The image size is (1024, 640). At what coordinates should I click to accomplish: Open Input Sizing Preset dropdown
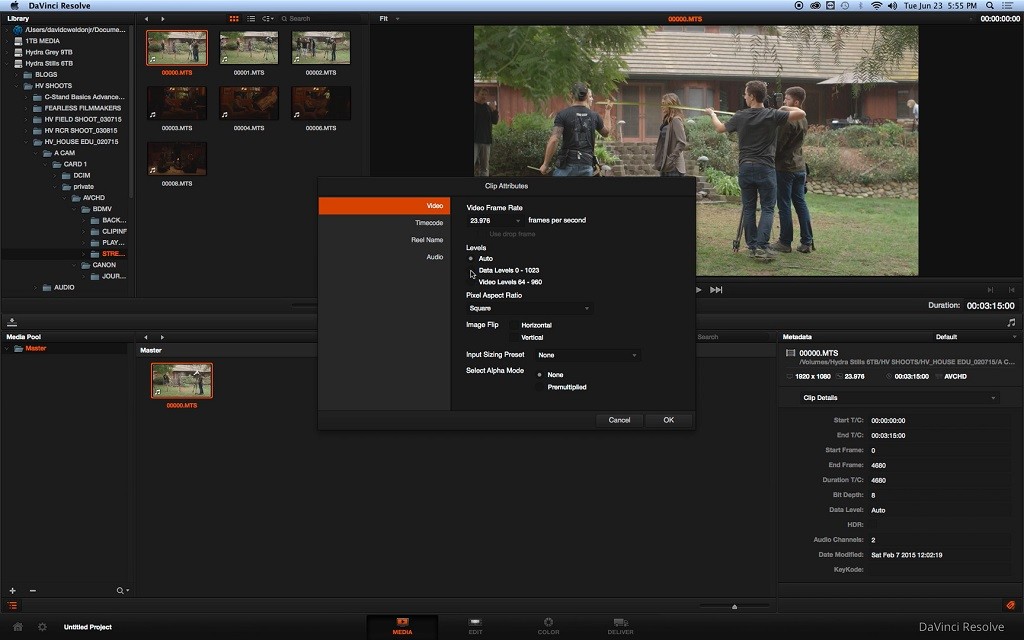tap(587, 355)
